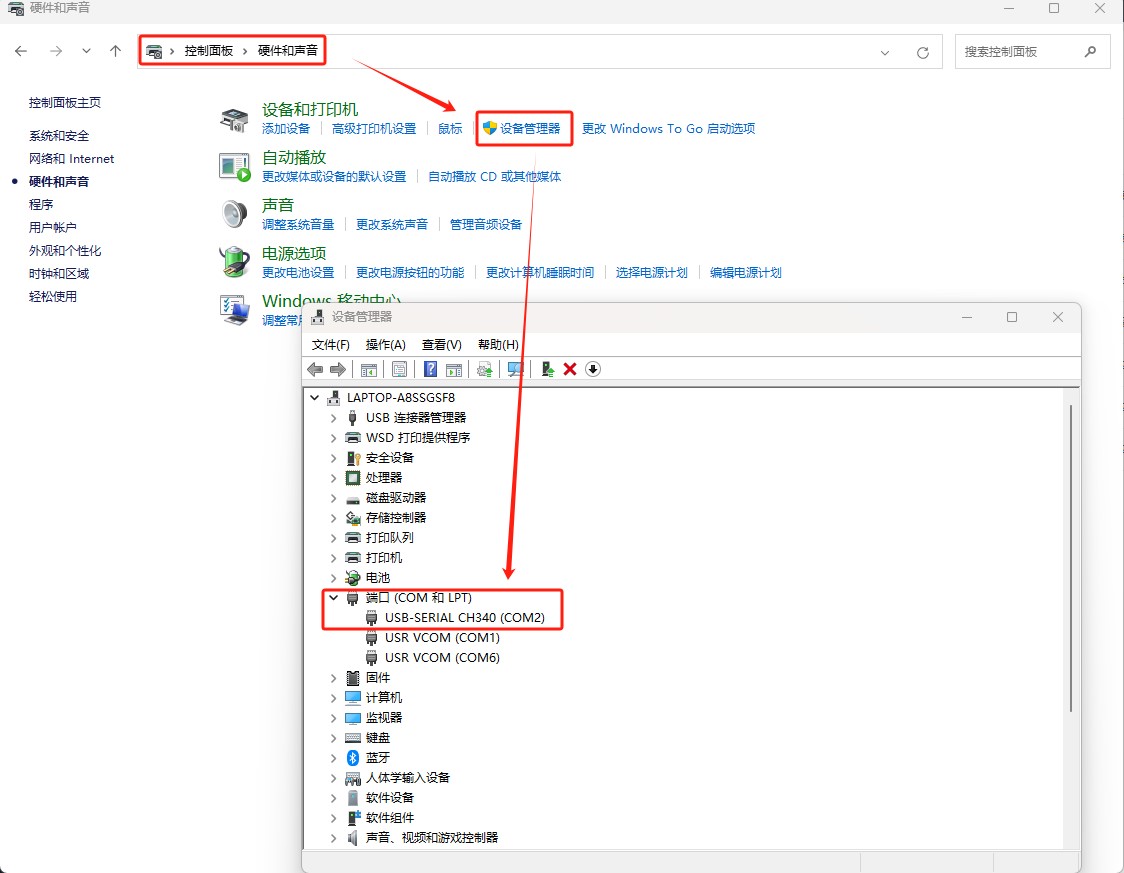Screen dimensions: 1124x873
Task: Click the enable device toolbar icon
Action: click(548, 369)
